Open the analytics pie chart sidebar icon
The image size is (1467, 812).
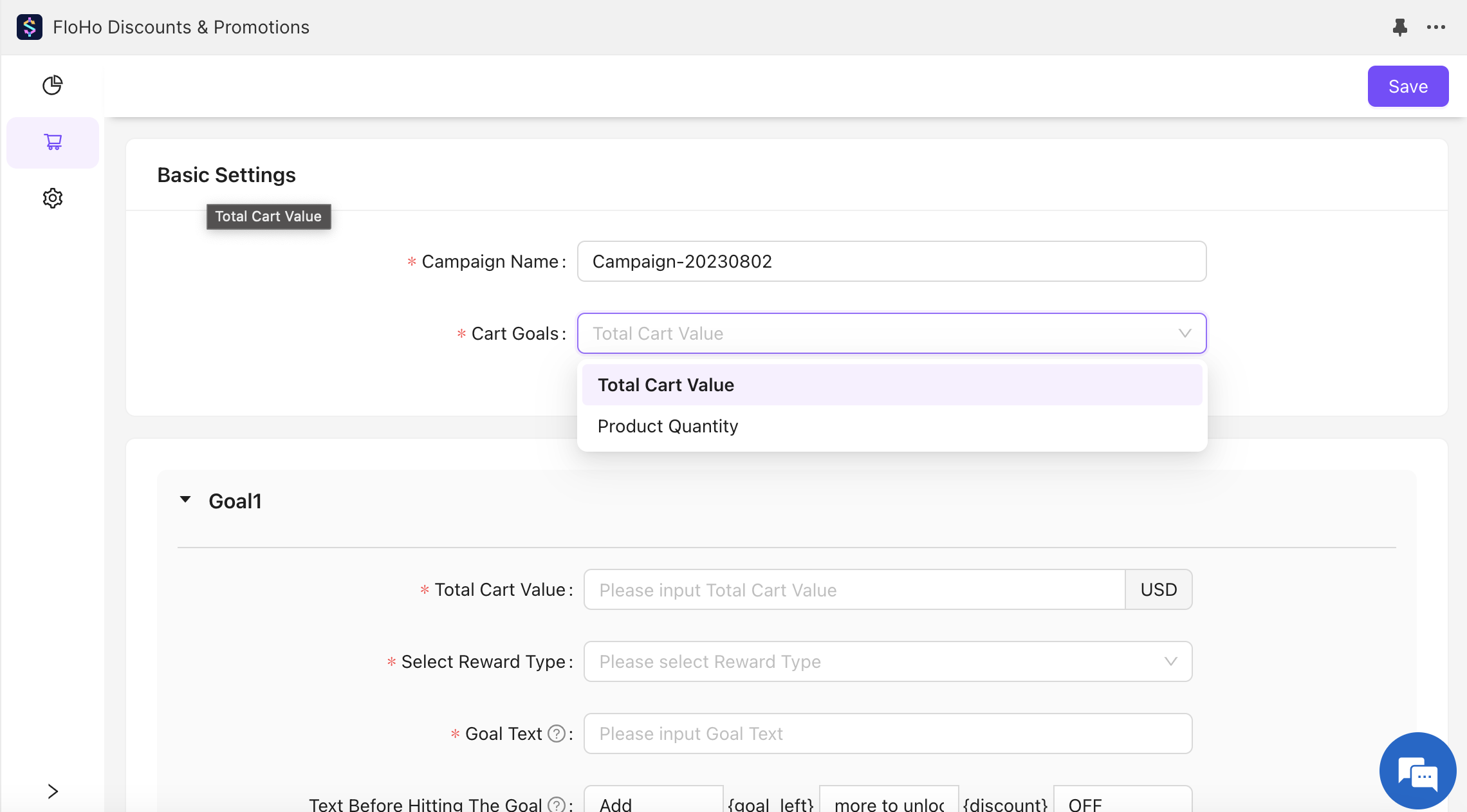(x=53, y=85)
